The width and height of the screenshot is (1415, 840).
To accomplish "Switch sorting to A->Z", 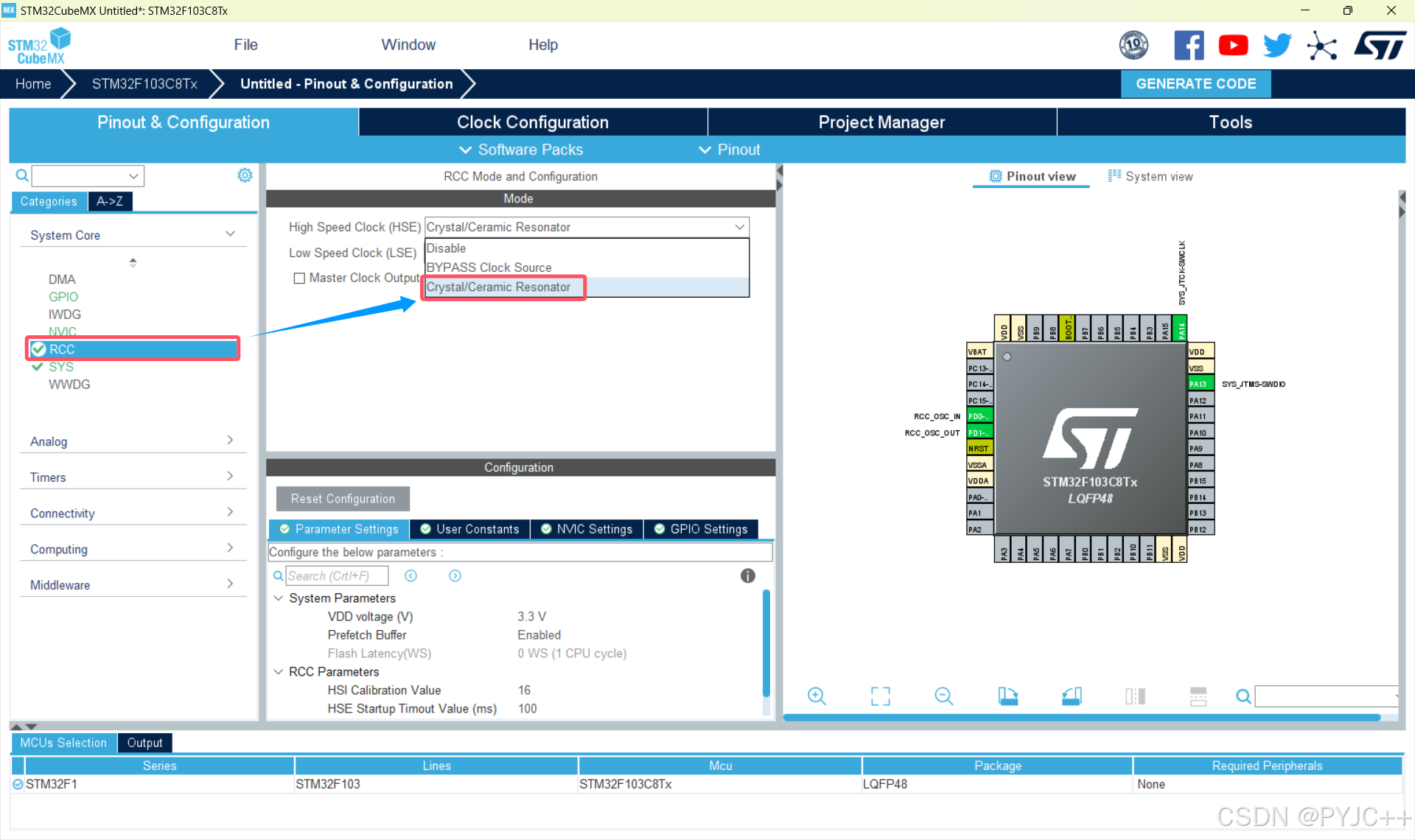I will (110, 201).
